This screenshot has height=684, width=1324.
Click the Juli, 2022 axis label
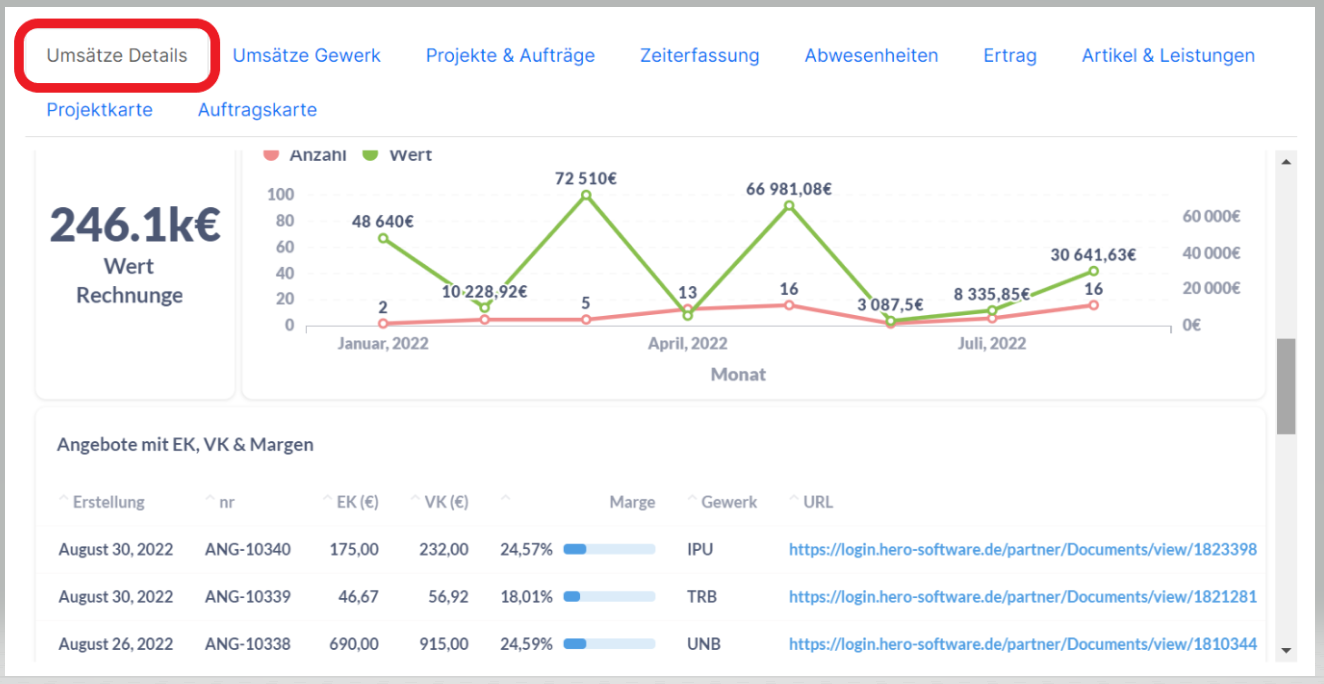click(x=990, y=344)
